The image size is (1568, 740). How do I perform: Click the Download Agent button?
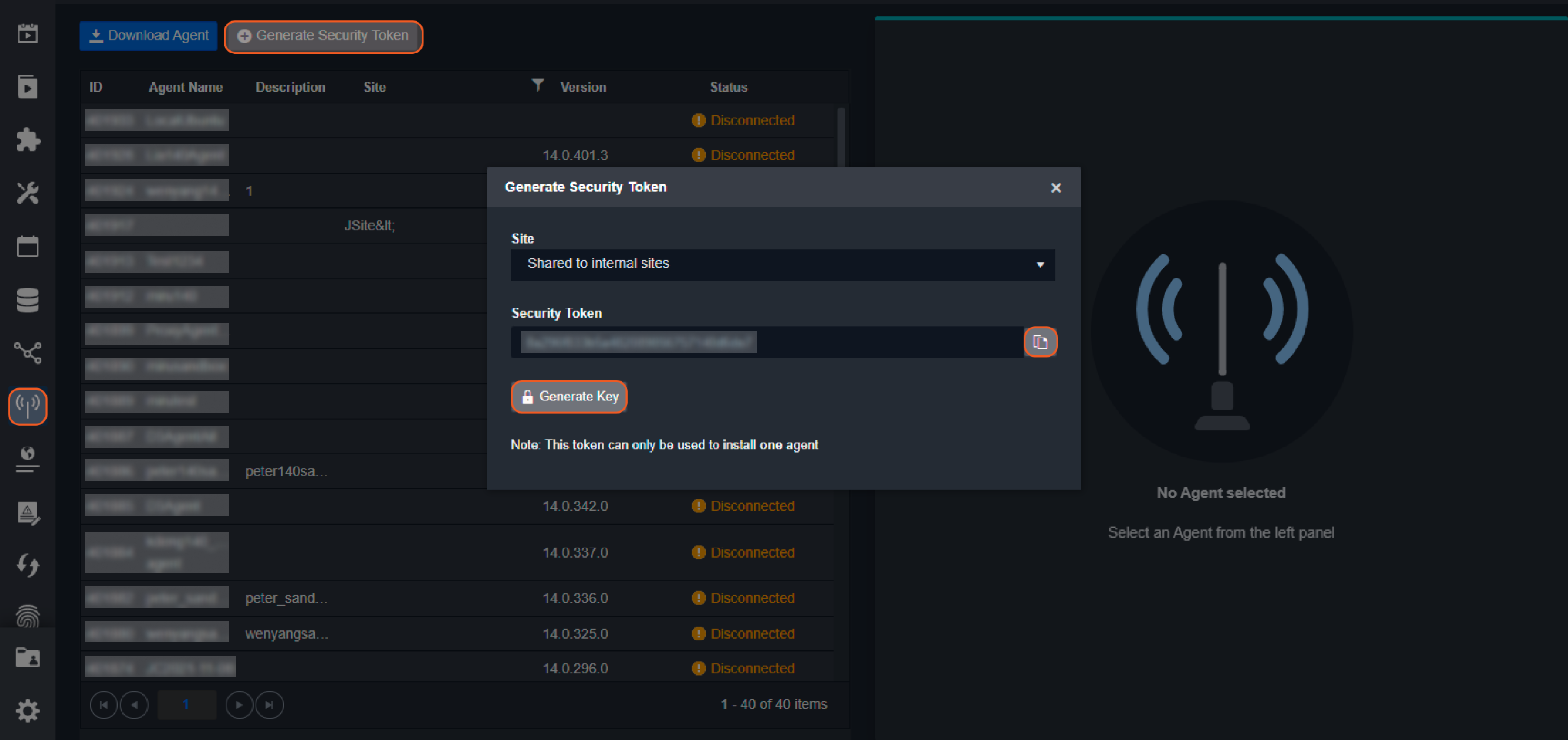149,36
